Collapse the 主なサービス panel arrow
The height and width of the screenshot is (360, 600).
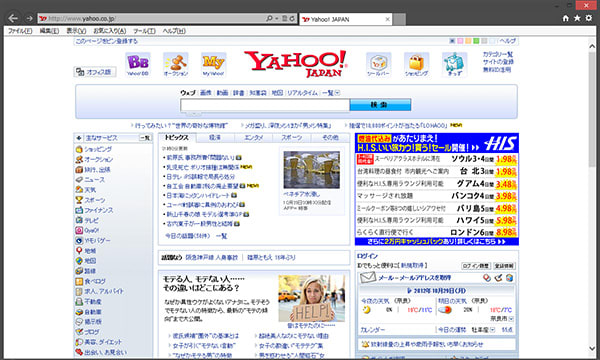point(78,138)
